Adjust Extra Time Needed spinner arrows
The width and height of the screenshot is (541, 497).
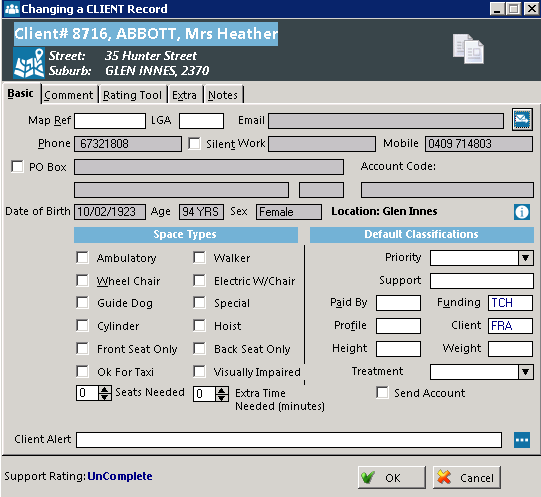click(x=222, y=394)
